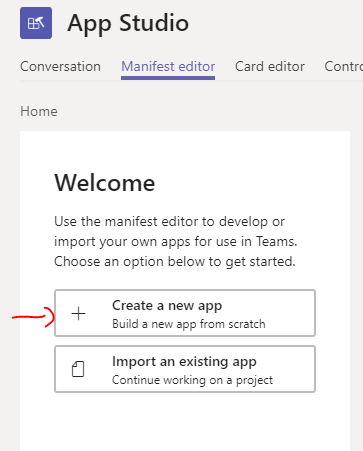This screenshot has height=451, width=363.
Task: Click 'Continue working on a project' text
Action: click(192, 380)
